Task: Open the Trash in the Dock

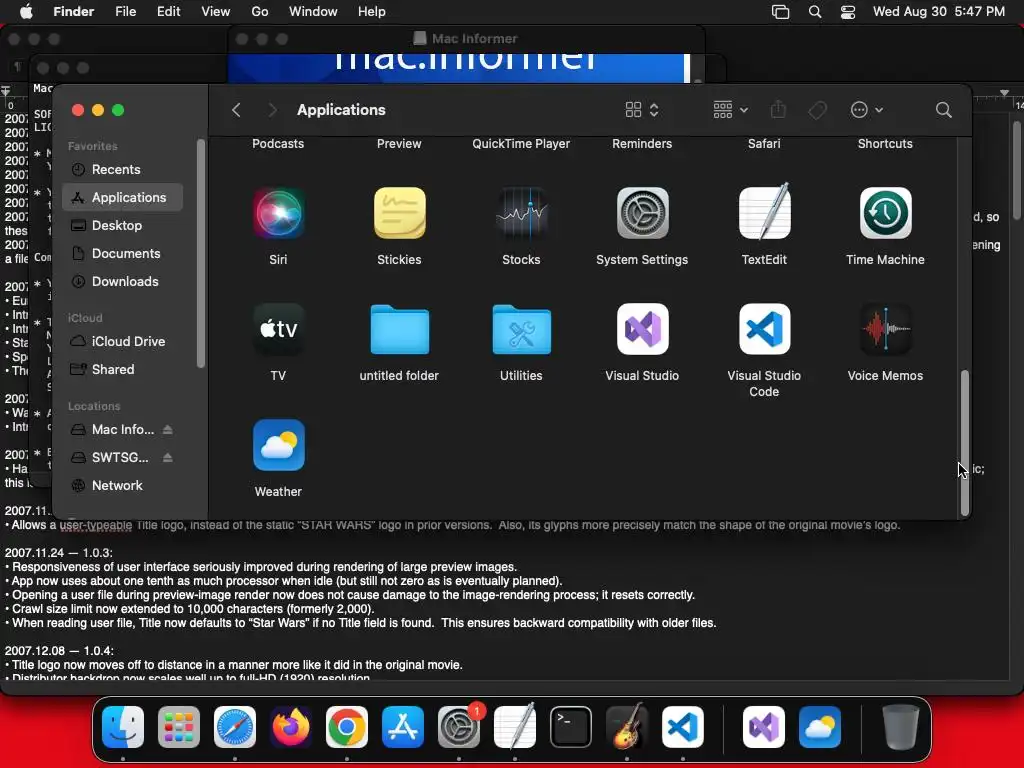Action: pos(901,727)
